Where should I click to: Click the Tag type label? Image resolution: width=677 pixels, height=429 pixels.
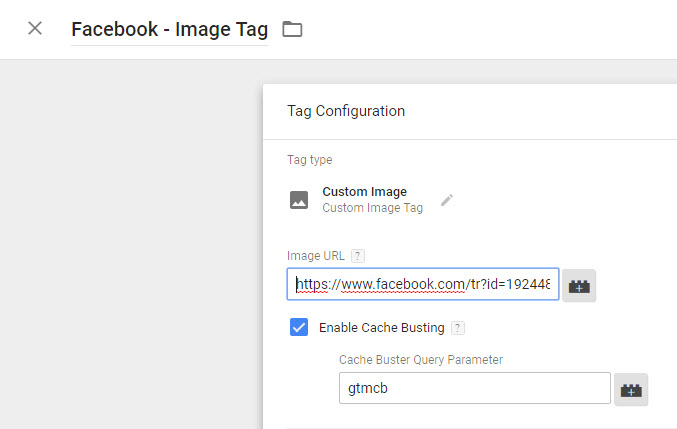pos(310,160)
